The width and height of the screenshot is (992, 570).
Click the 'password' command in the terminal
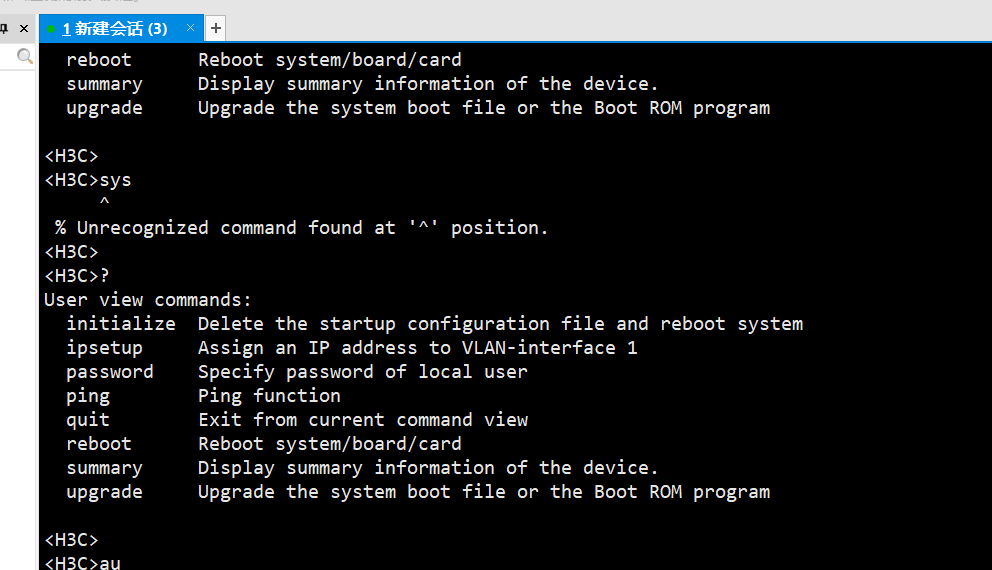tap(110, 372)
